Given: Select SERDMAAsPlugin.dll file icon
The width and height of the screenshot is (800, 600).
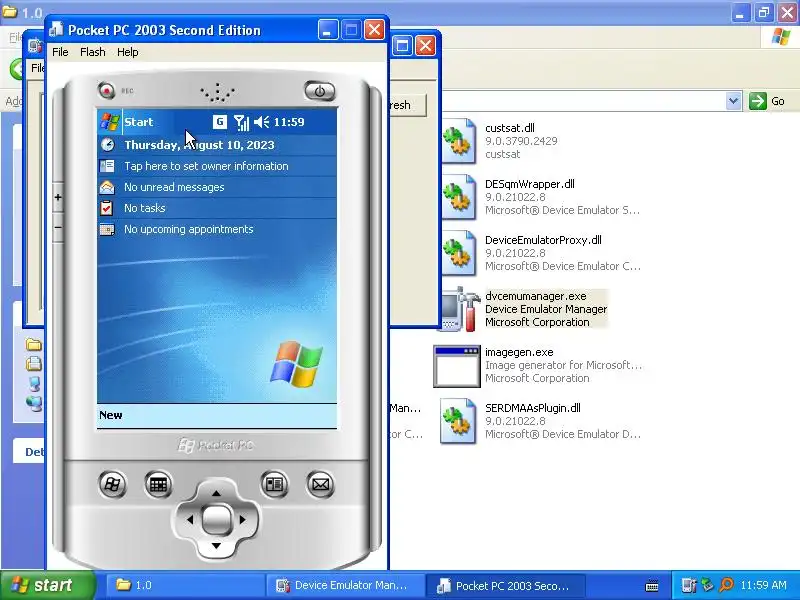Looking at the screenshot, I should tap(458, 421).
